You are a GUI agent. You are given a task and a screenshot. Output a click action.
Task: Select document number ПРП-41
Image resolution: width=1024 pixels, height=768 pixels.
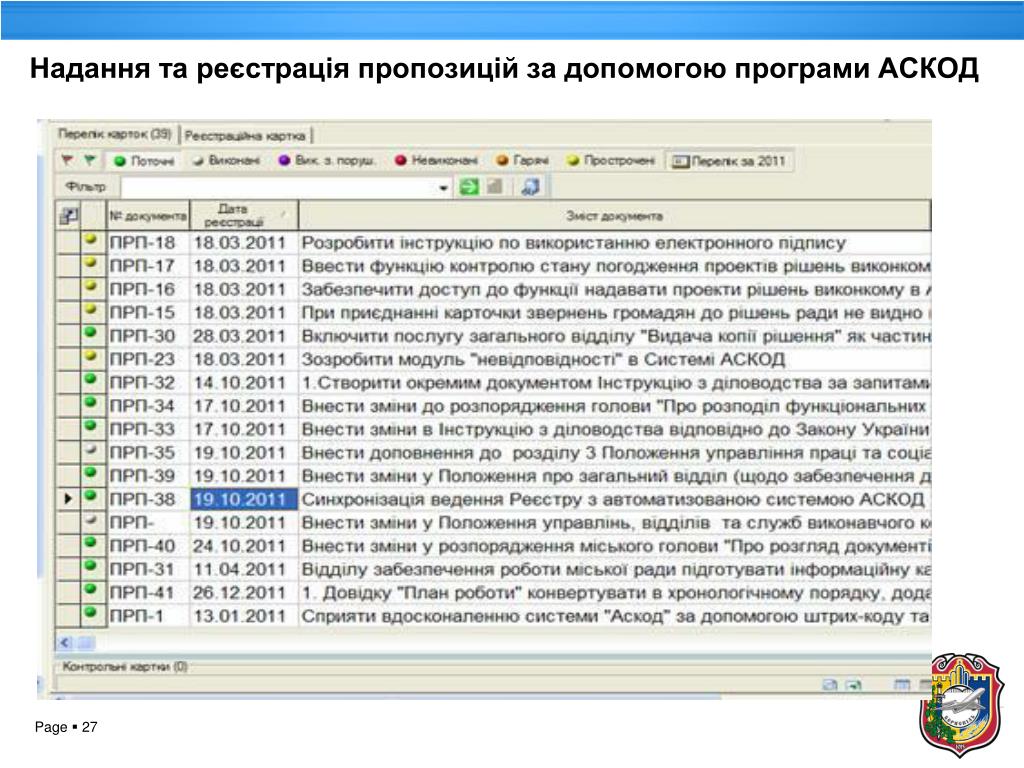142,593
